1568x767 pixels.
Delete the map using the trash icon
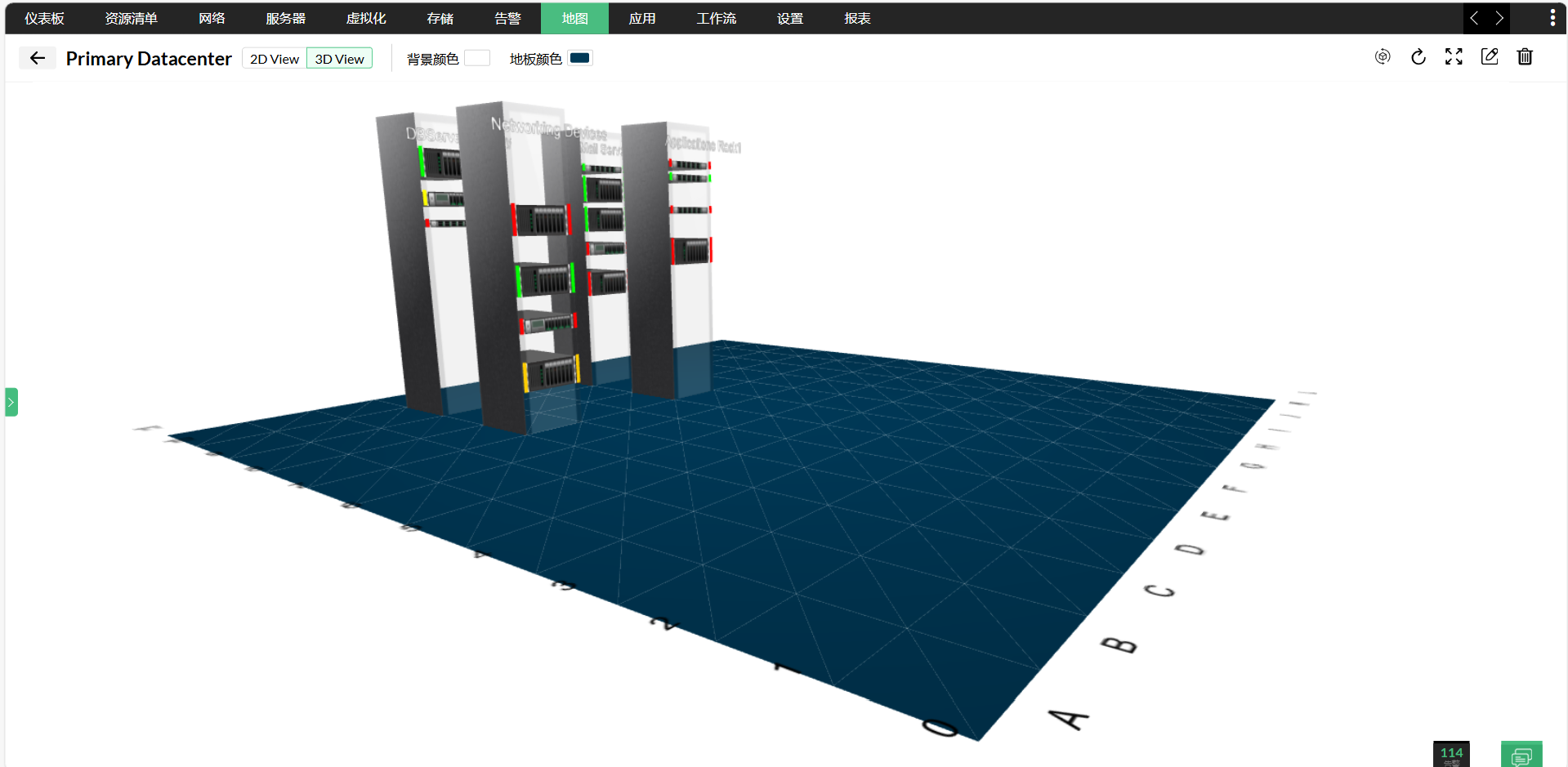click(1524, 57)
